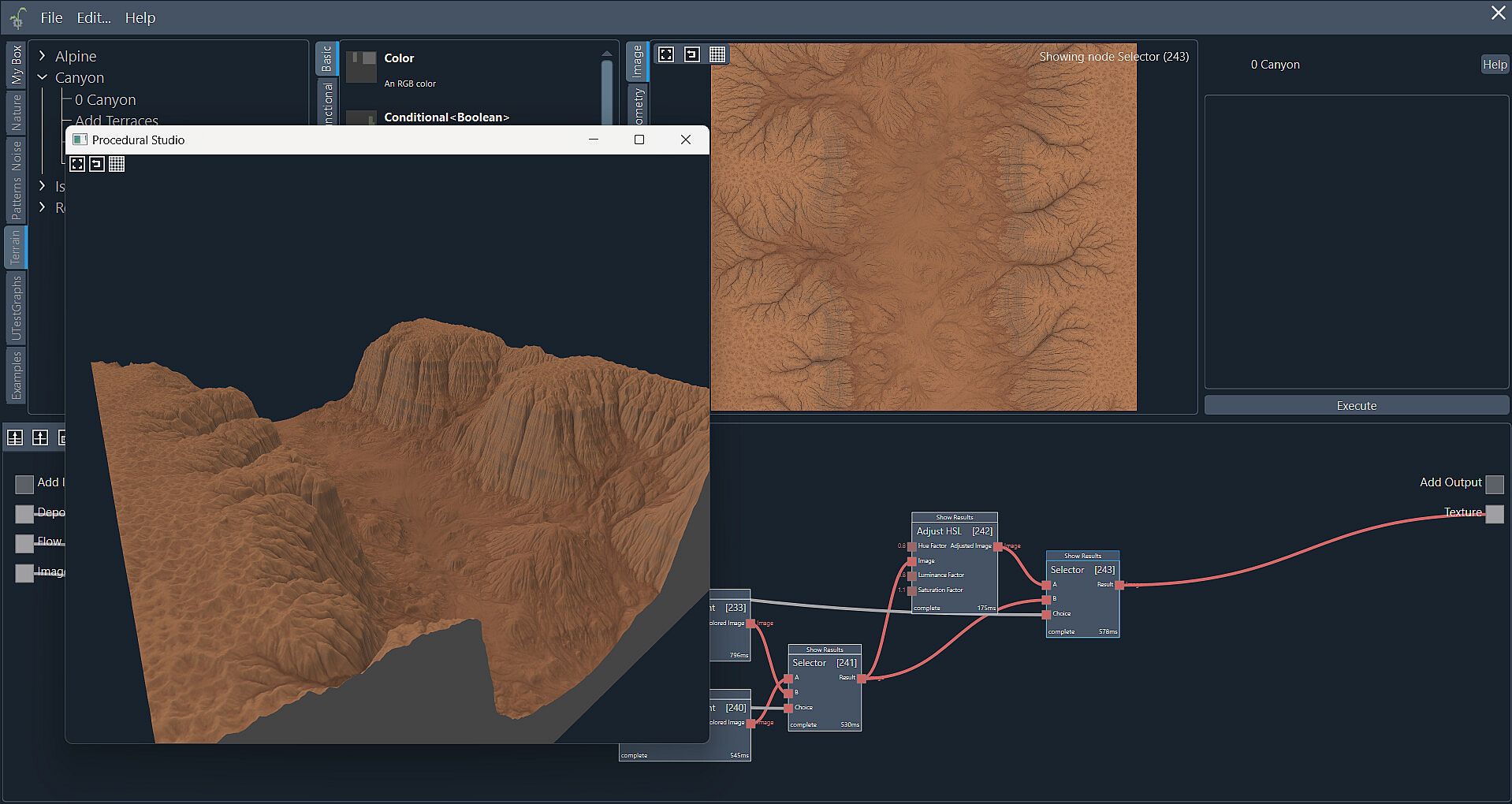Click the Texture output connector square
Image resolution: width=1512 pixels, height=804 pixels.
[x=1494, y=514]
